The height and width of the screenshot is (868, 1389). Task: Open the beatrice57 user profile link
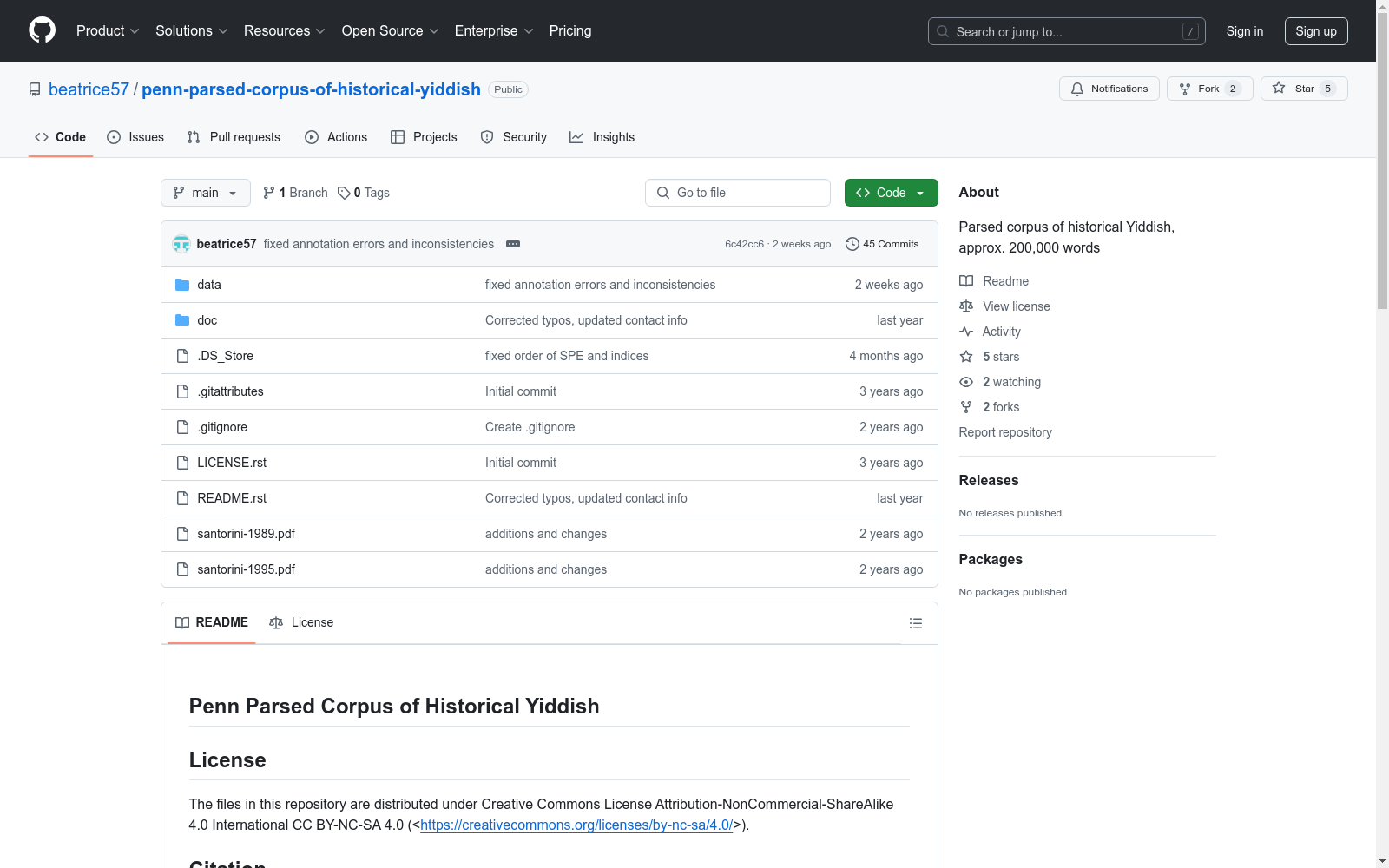[x=89, y=89]
